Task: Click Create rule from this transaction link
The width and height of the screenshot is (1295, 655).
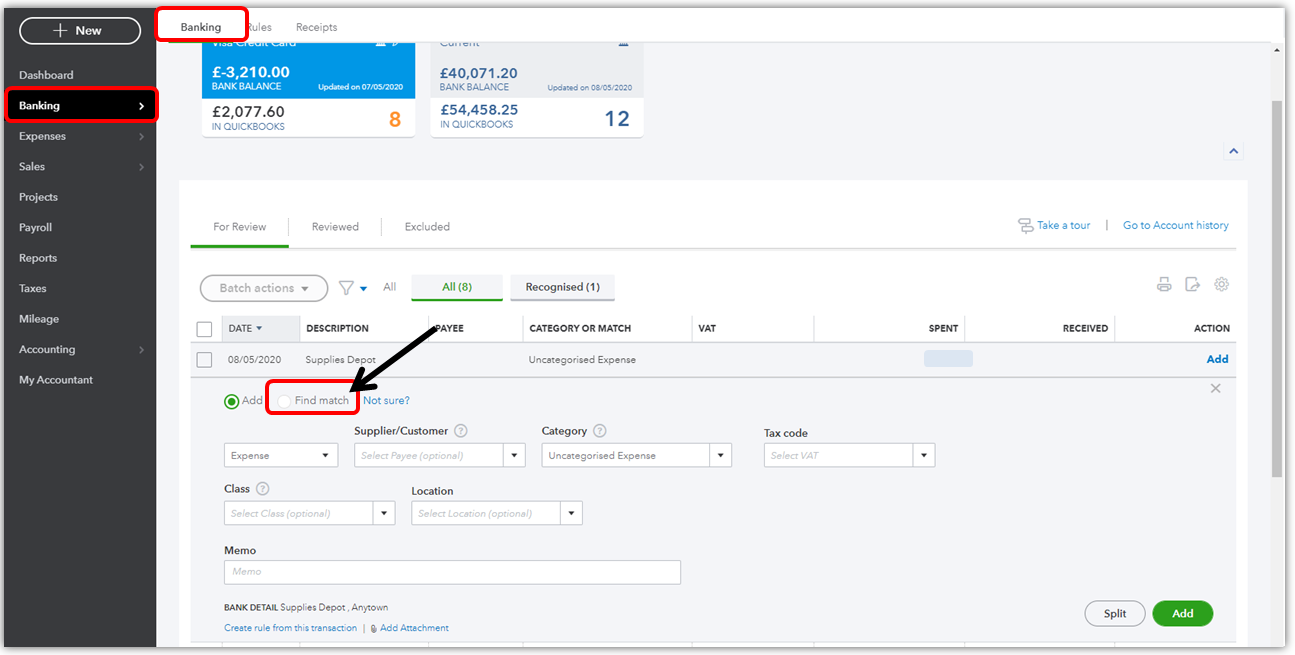Action: pos(290,628)
